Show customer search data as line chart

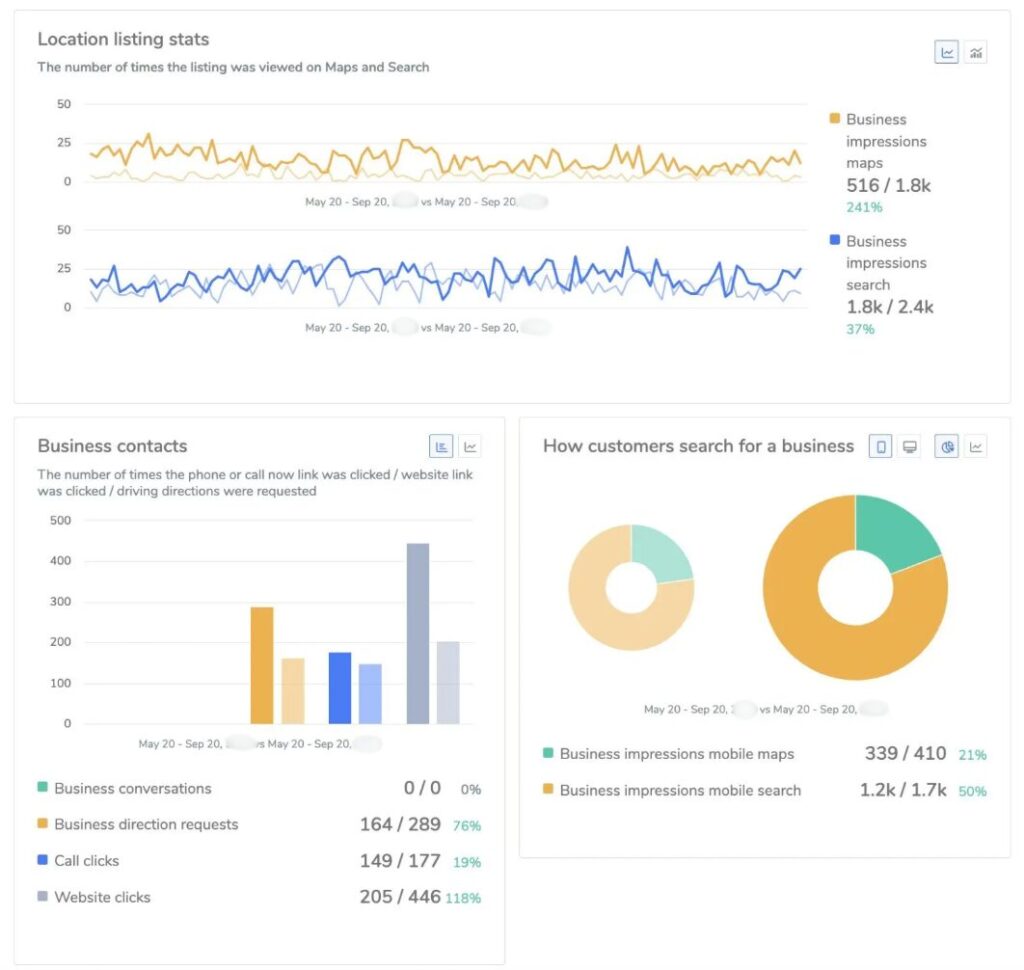click(976, 447)
